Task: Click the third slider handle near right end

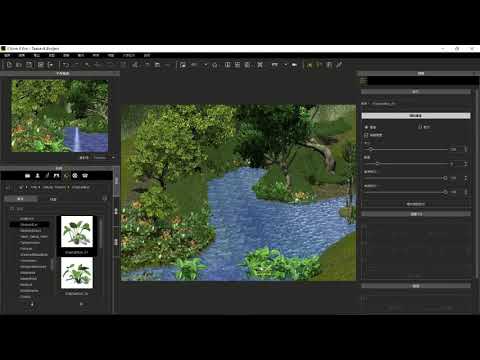Action: 445,178
